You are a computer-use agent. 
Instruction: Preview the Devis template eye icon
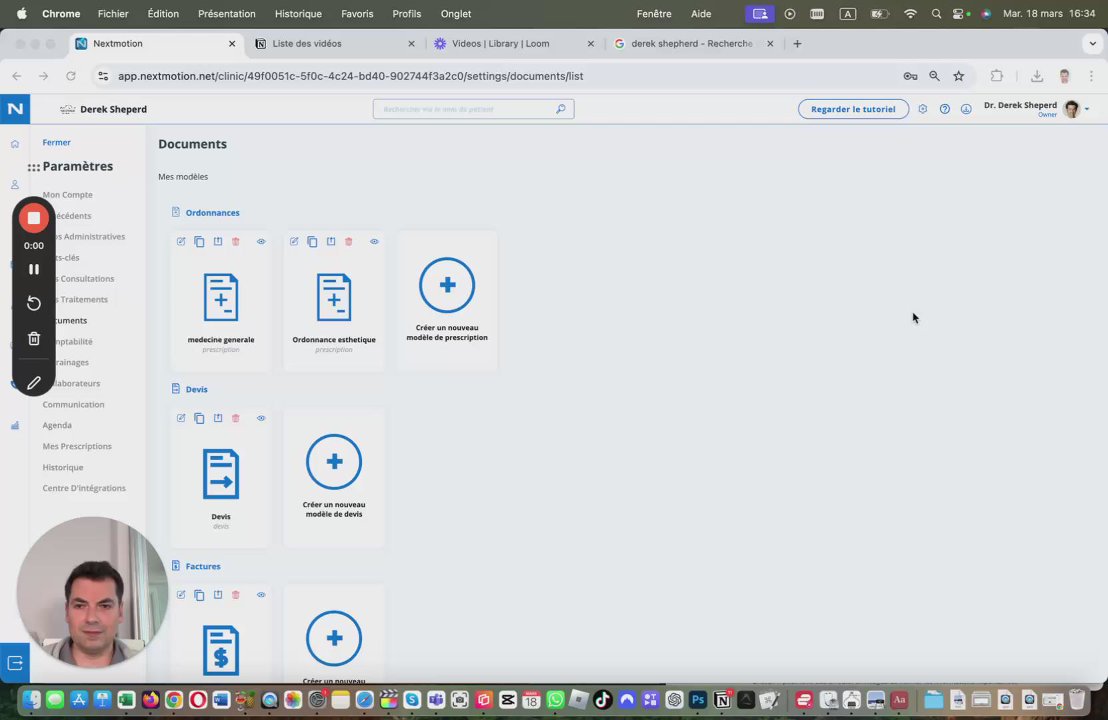point(261,418)
